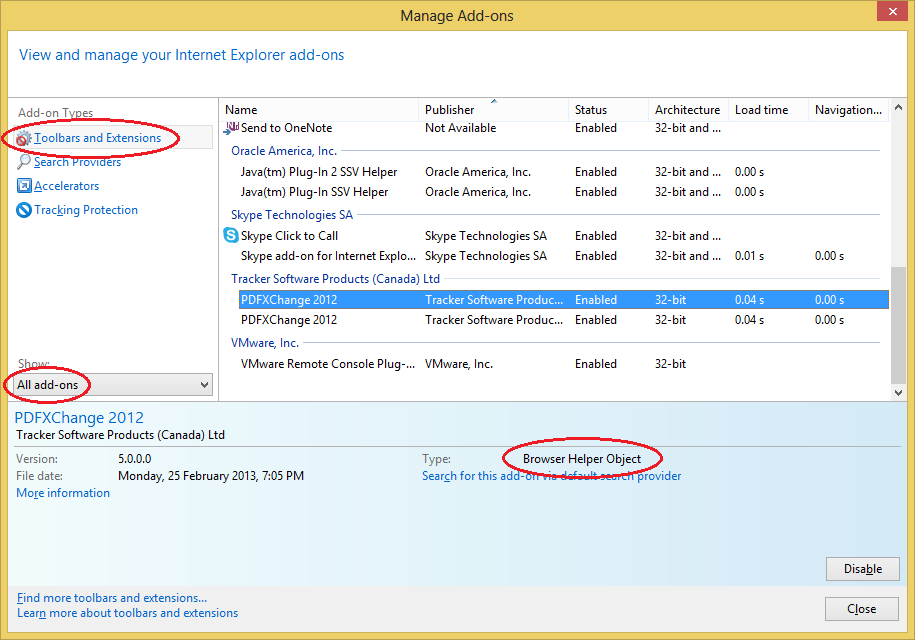The height and width of the screenshot is (640, 915).
Task: Click the Close button
Action: coord(861,608)
